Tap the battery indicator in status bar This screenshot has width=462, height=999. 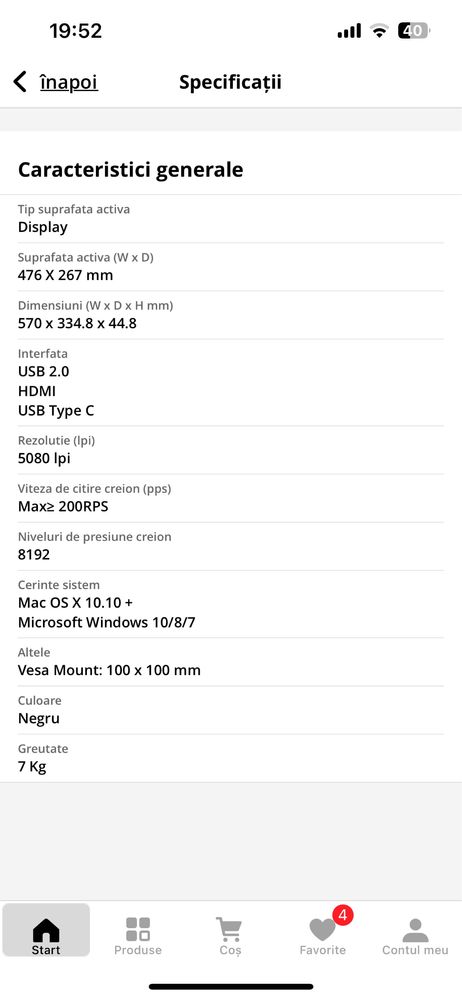click(413, 31)
